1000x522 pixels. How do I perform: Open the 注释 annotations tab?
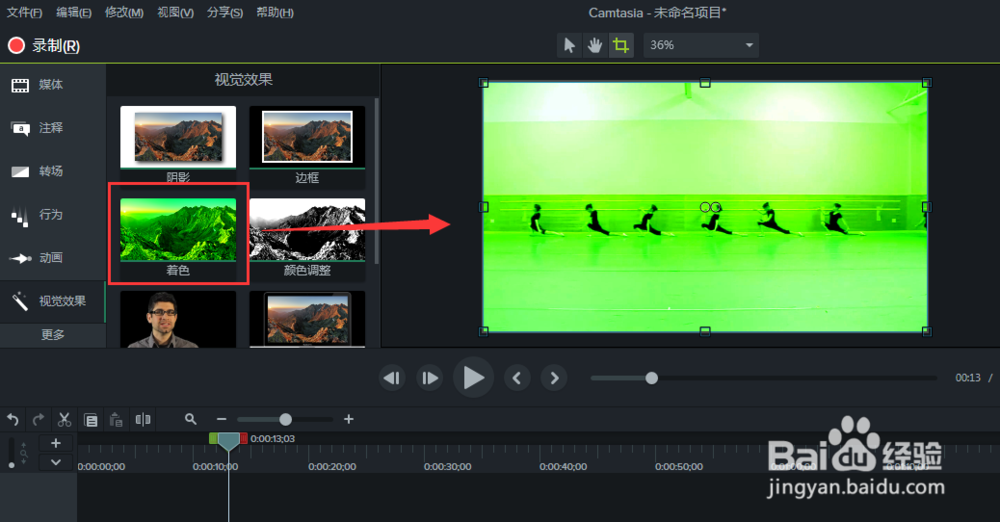52,128
